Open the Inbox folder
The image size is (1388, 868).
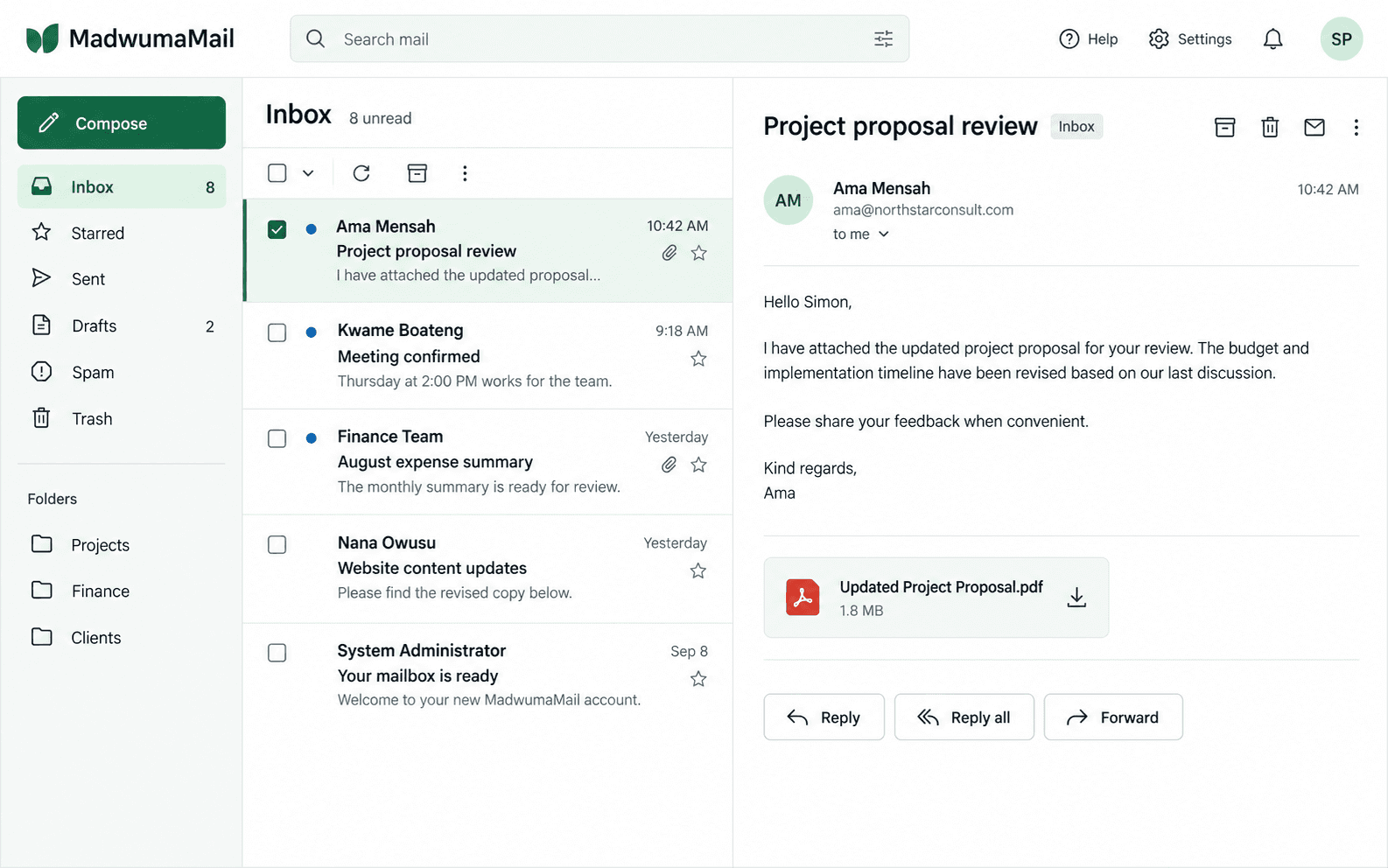point(122,186)
